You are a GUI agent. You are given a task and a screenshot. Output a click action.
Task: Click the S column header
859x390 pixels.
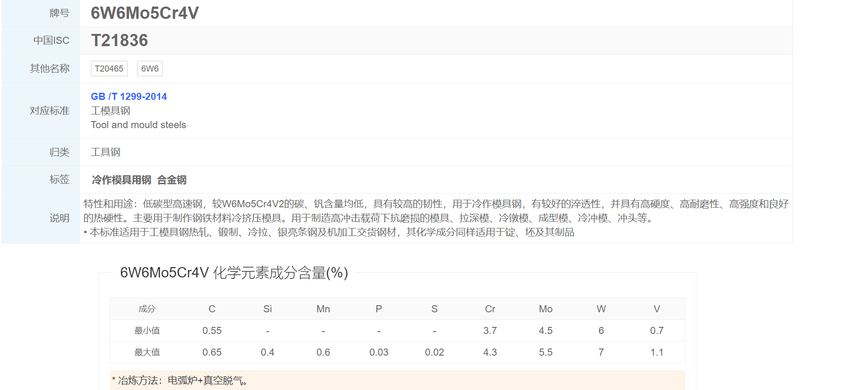coord(434,309)
